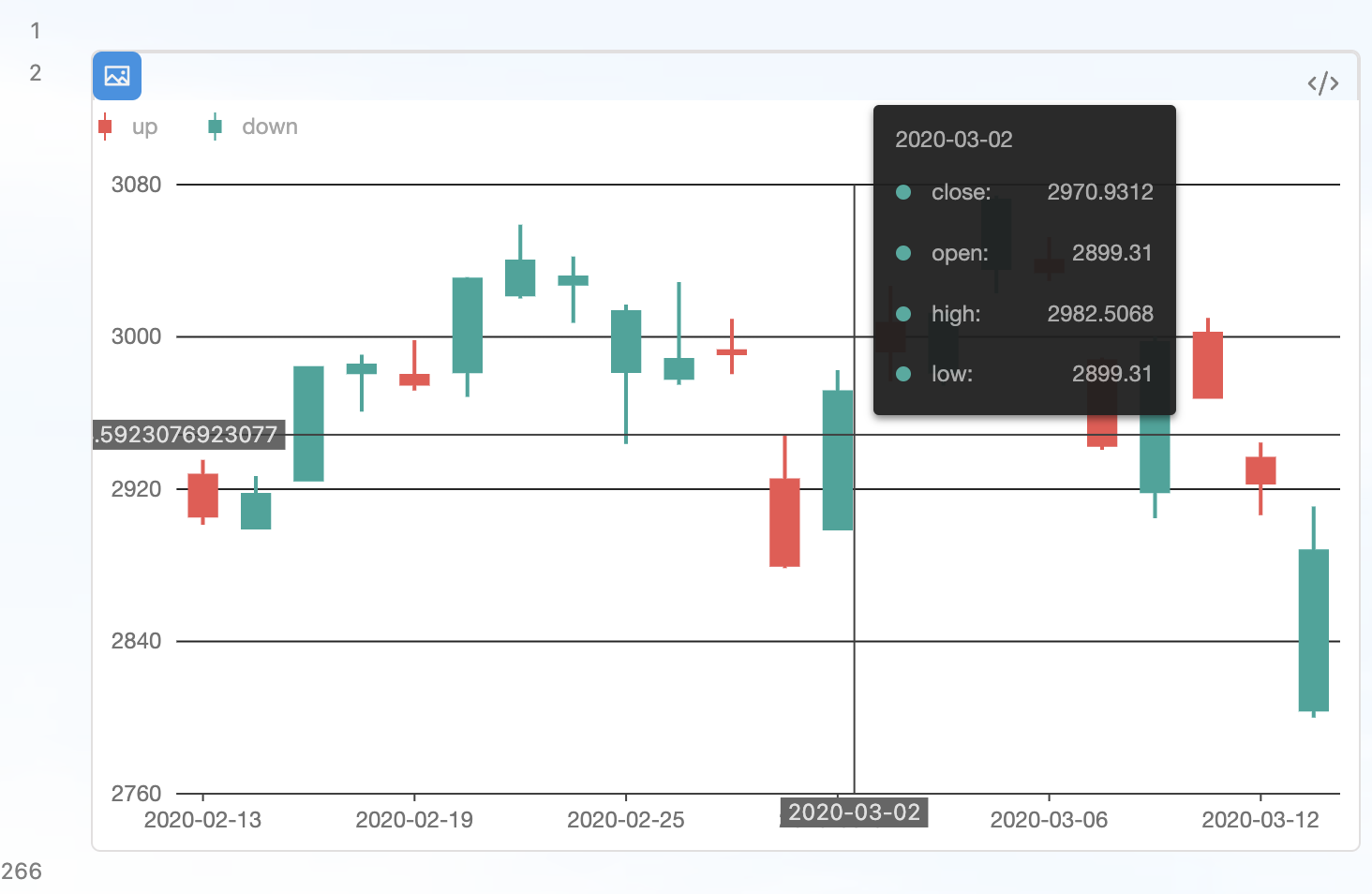
Task: Click the blue image preview icon
Action: (x=117, y=76)
